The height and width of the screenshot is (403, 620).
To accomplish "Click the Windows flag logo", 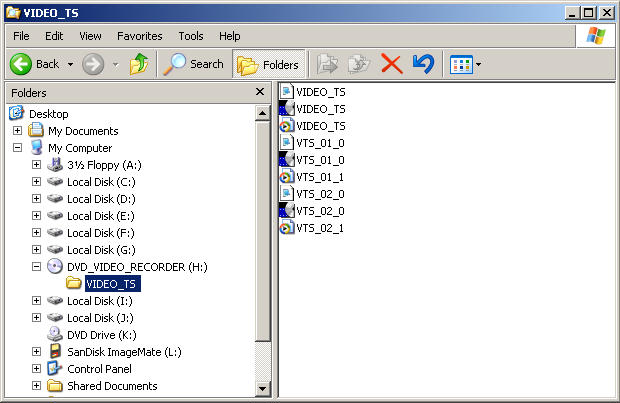I will (x=596, y=36).
